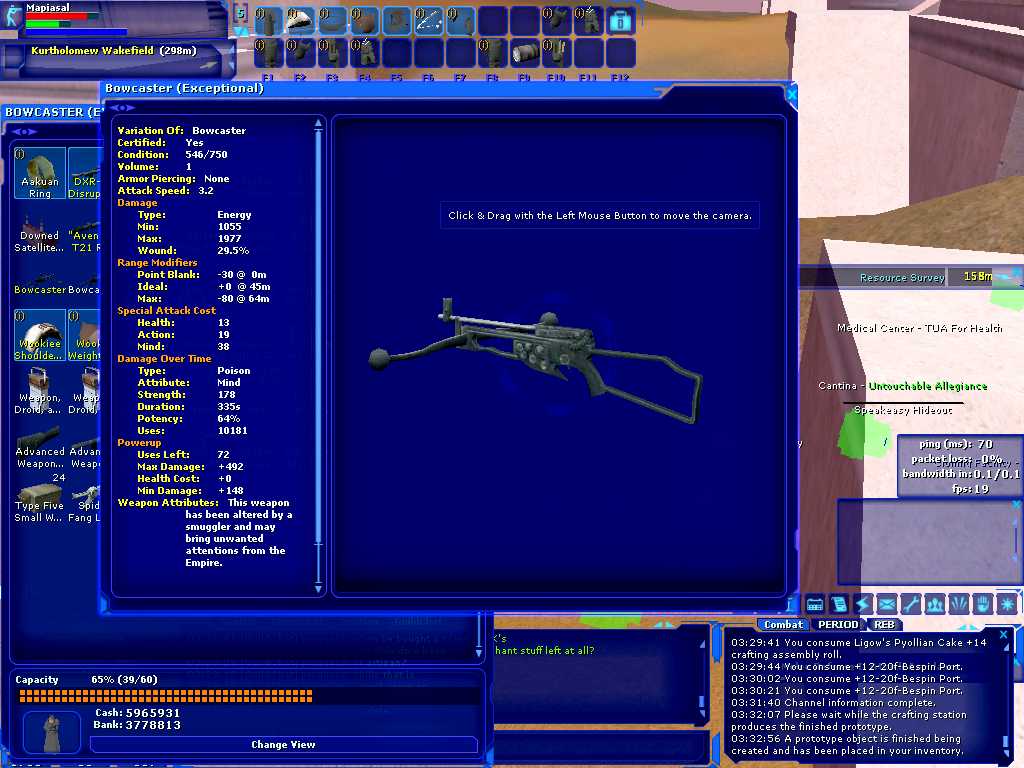Click the open hand icon in menu bar
Image resolution: width=1024 pixels, height=768 pixels.
point(983,604)
